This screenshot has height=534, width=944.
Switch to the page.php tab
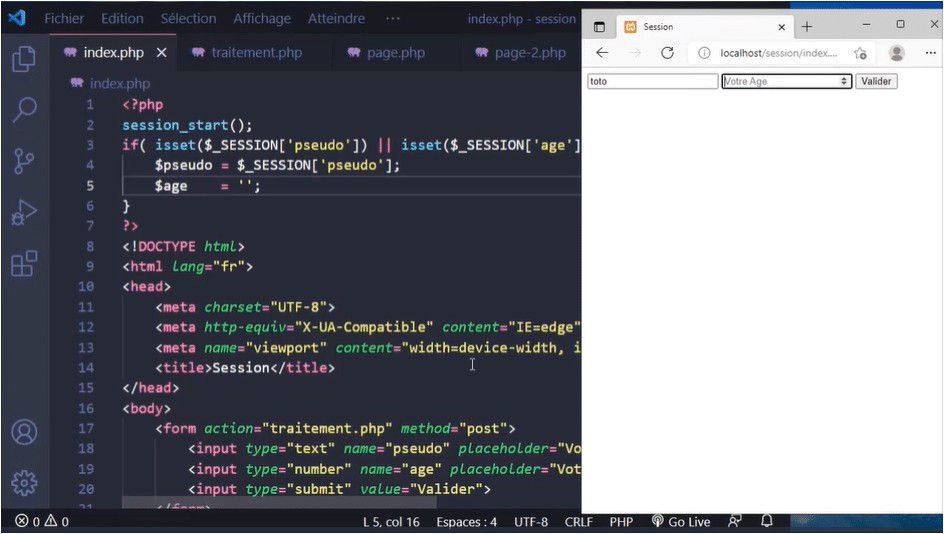pos(386,53)
